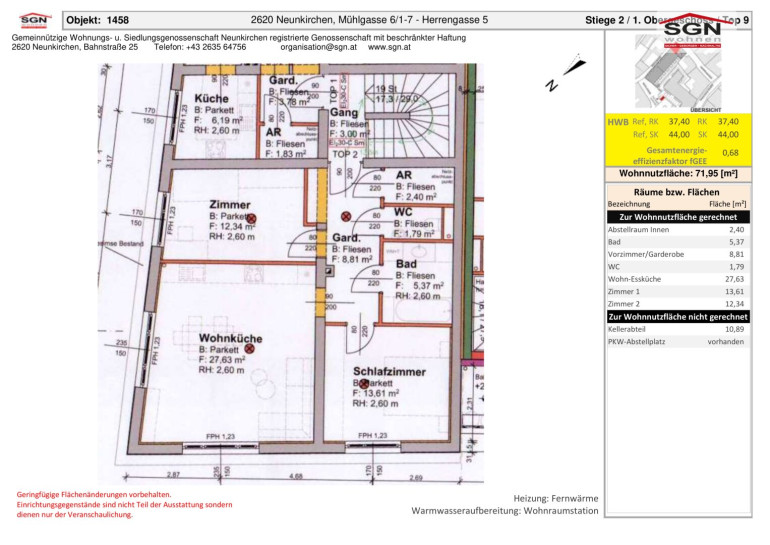Select the Wohn-Essküche row in area table

[x=676, y=280]
